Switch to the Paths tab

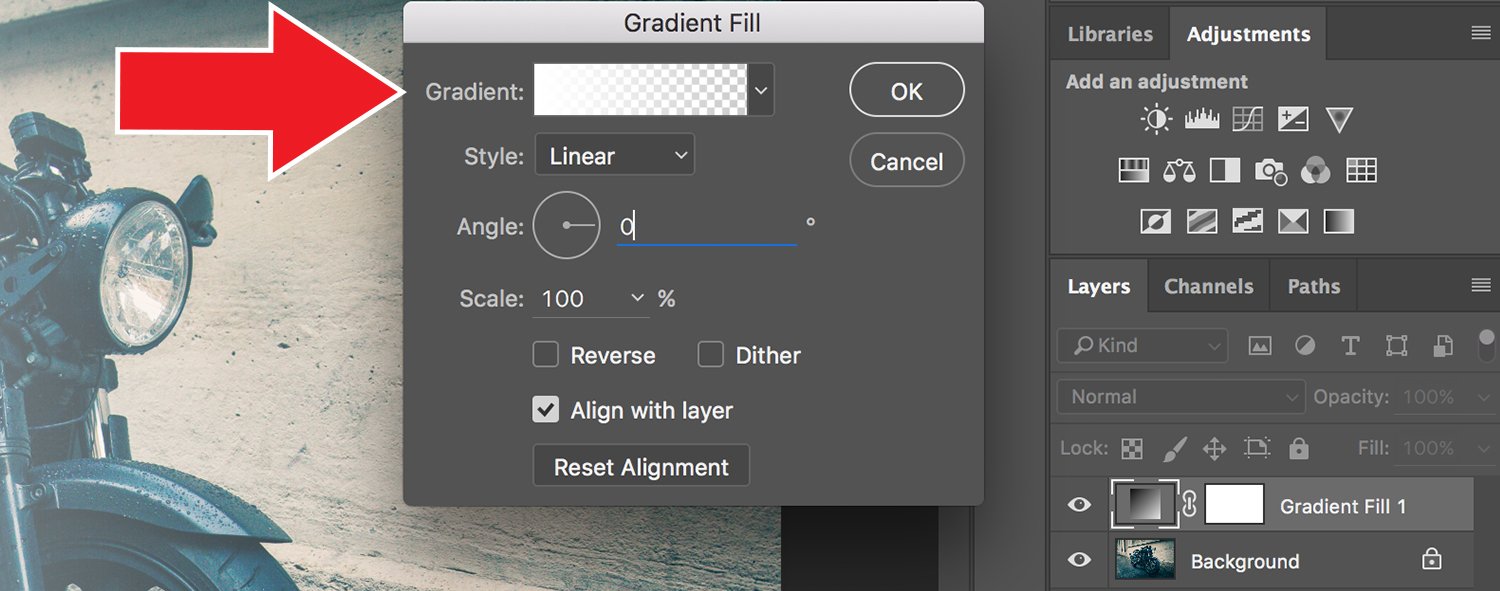[1313, 287]
